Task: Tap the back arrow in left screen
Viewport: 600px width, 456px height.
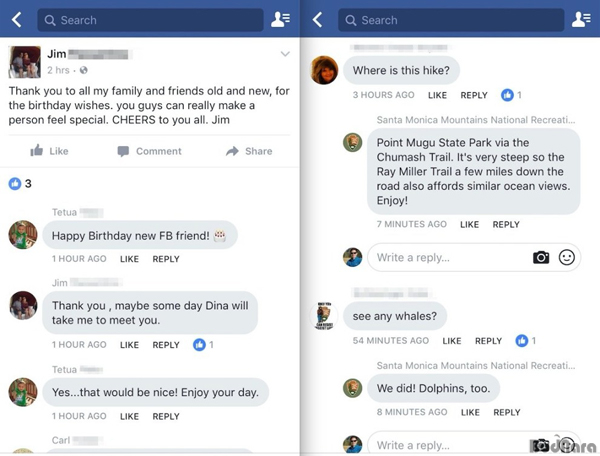Action: (16, 20)
